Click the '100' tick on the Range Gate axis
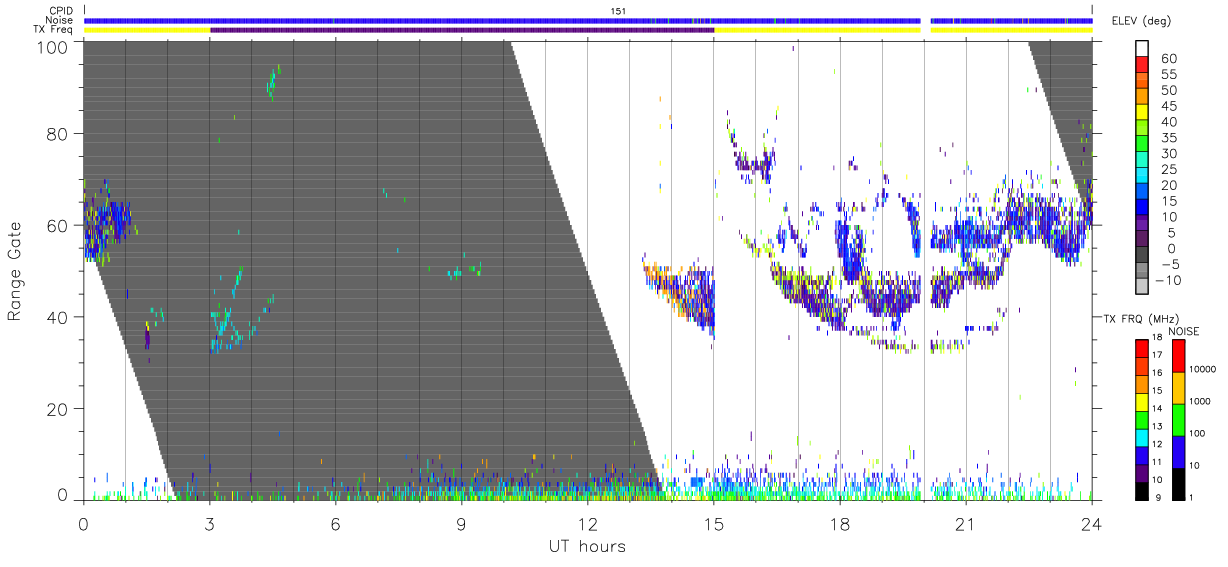The height and width of the screenshot is (567, 1228). point(52,46)
